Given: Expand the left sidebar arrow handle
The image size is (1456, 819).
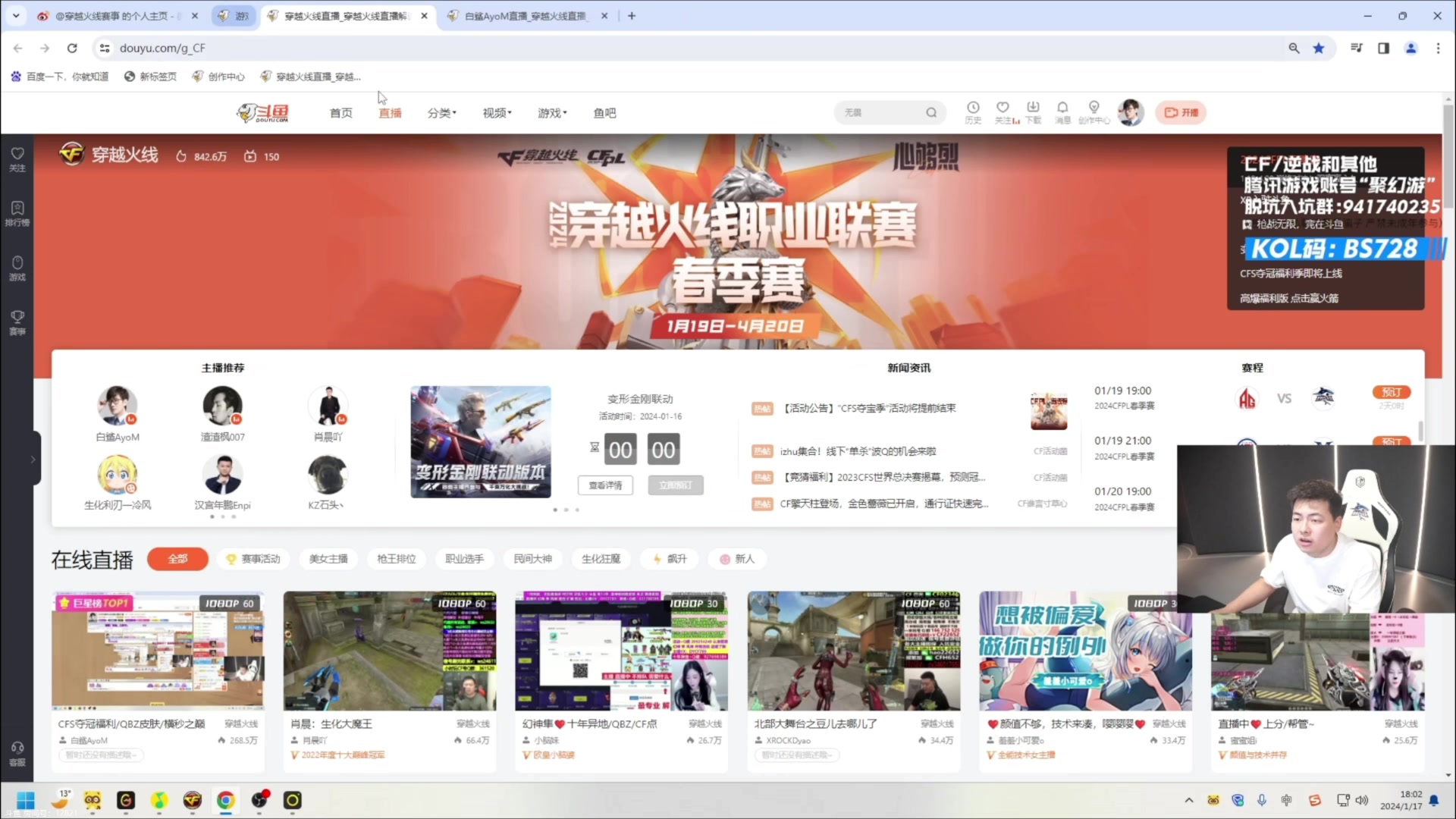Looking at the screenshot, I should (x=33, y=459).
